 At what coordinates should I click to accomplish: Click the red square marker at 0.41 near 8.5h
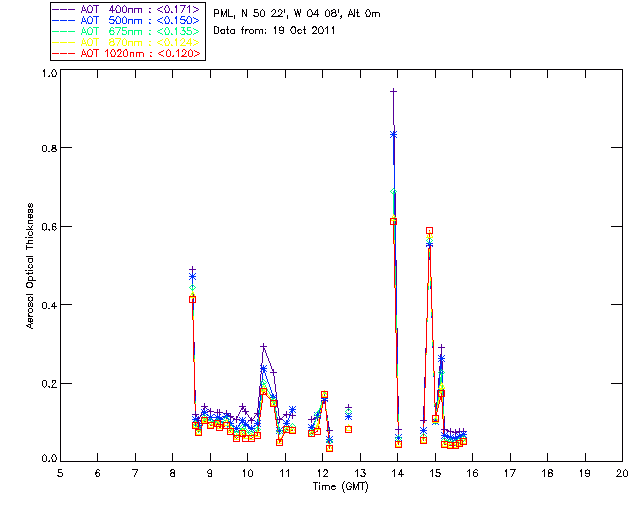click(x=192, y=300)
